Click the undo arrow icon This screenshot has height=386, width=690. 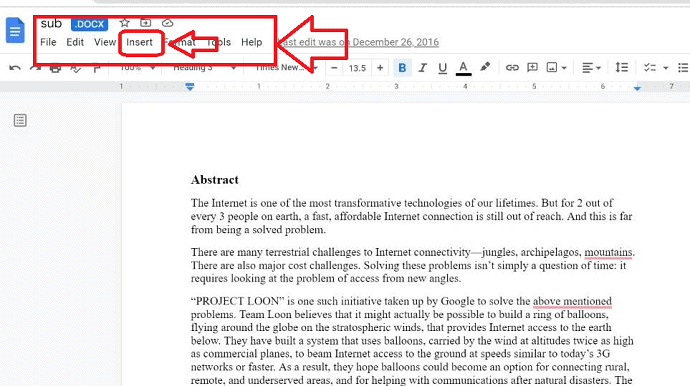coord(15,68)
